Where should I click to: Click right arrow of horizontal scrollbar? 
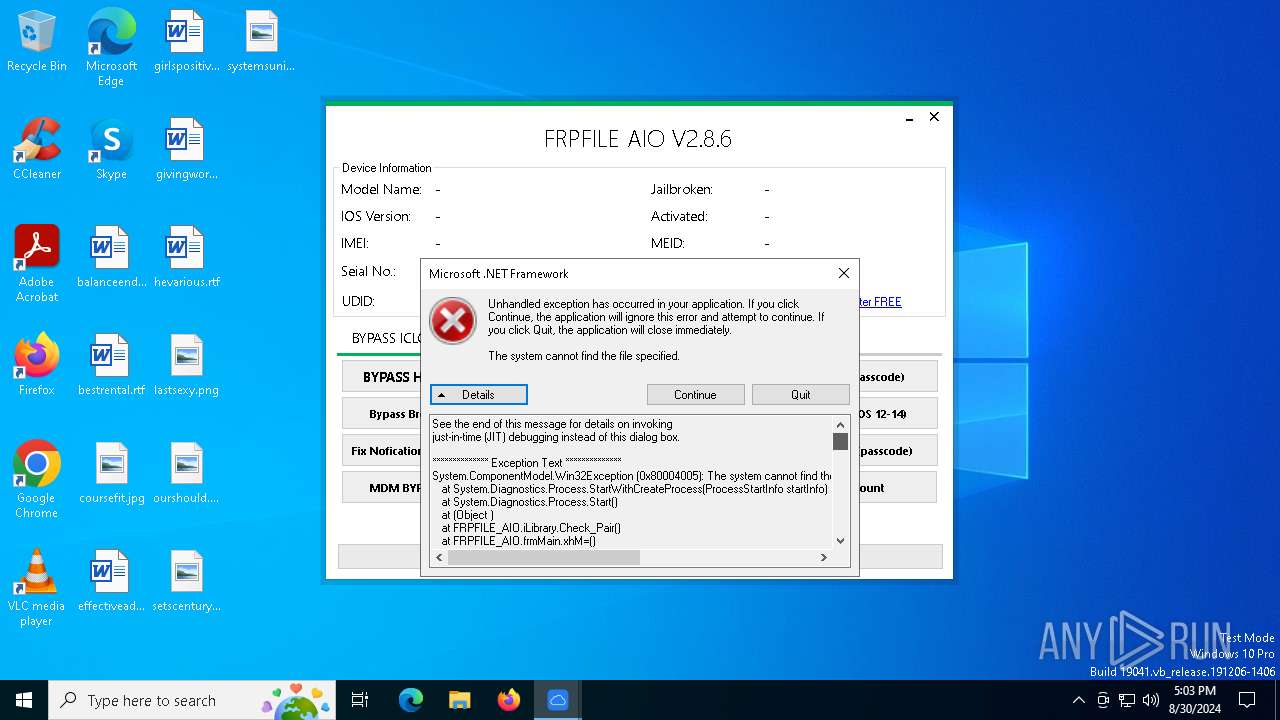click(823, 557)
